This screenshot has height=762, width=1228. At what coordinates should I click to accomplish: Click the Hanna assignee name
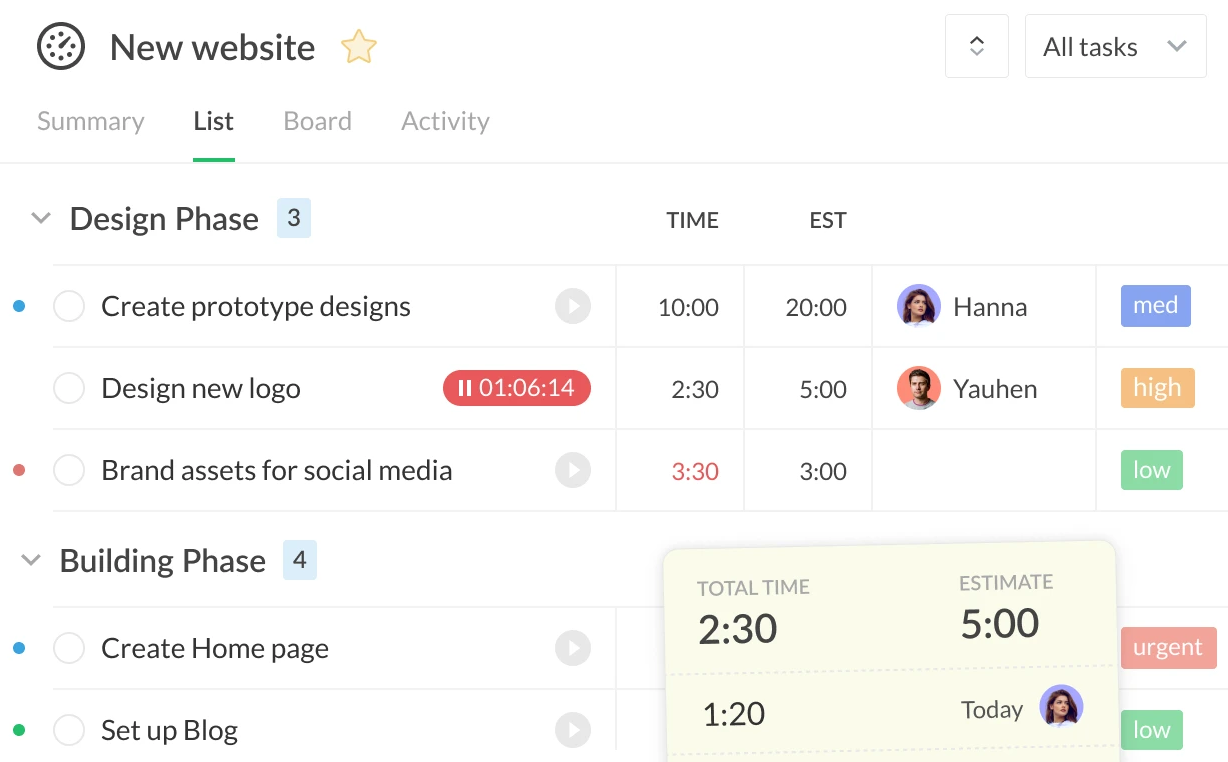(990, 306)
